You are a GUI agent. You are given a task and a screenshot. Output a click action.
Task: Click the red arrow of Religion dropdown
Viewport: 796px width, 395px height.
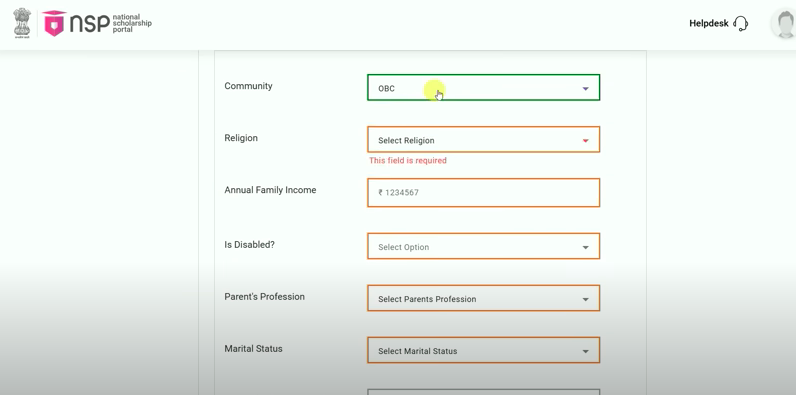pos(585,141)
